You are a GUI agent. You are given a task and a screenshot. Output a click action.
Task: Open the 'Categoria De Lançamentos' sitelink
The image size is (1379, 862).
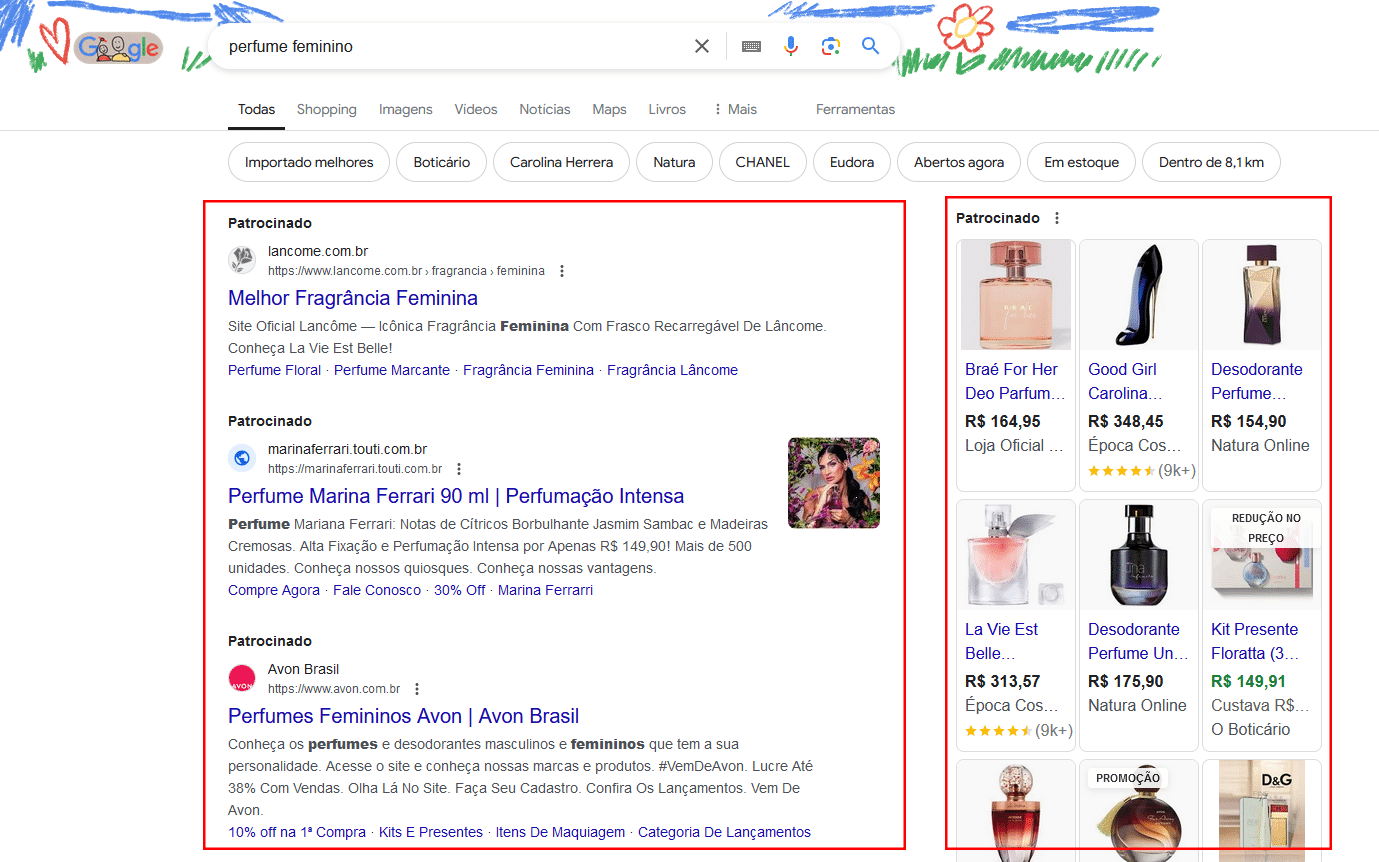(x=724, y=832)
